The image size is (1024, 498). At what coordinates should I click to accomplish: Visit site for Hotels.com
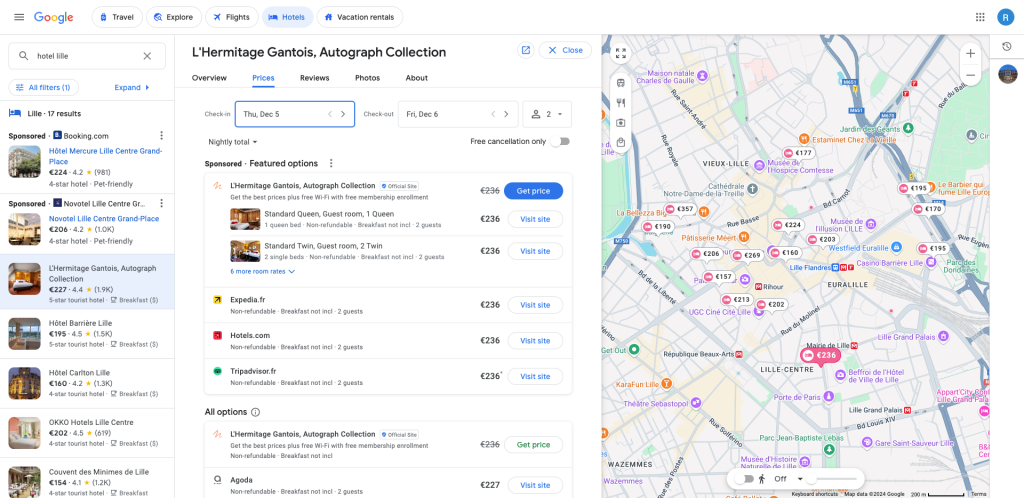pos(535,341)
